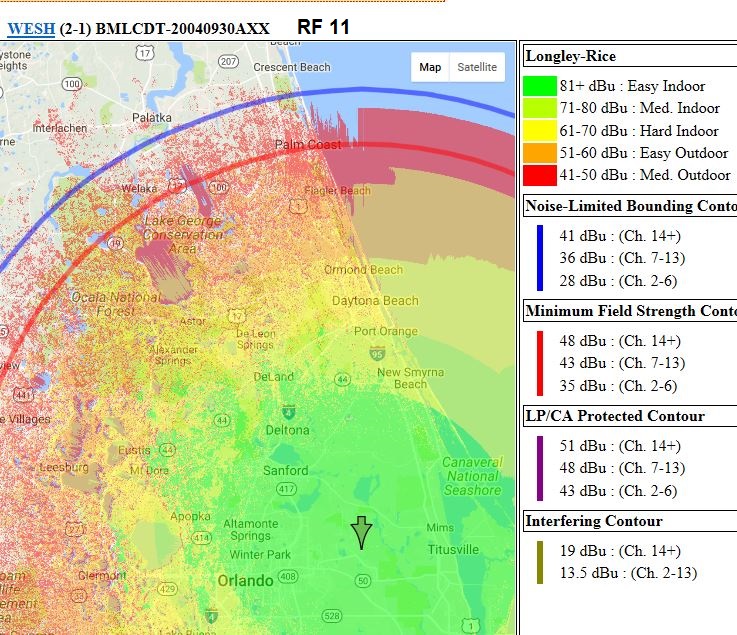Click the green 81+ dBu legend swatch
737x635 pixels.
[540, 87]
